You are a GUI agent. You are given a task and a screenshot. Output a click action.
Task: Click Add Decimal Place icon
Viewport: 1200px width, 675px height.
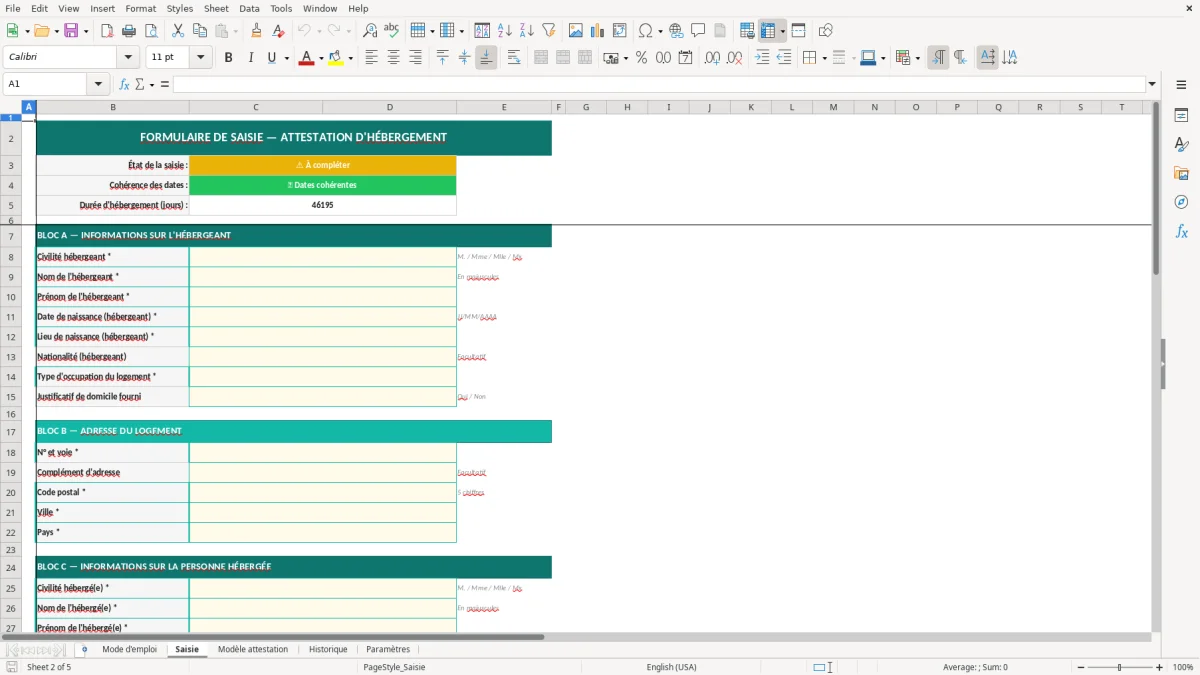click(712, 58)
